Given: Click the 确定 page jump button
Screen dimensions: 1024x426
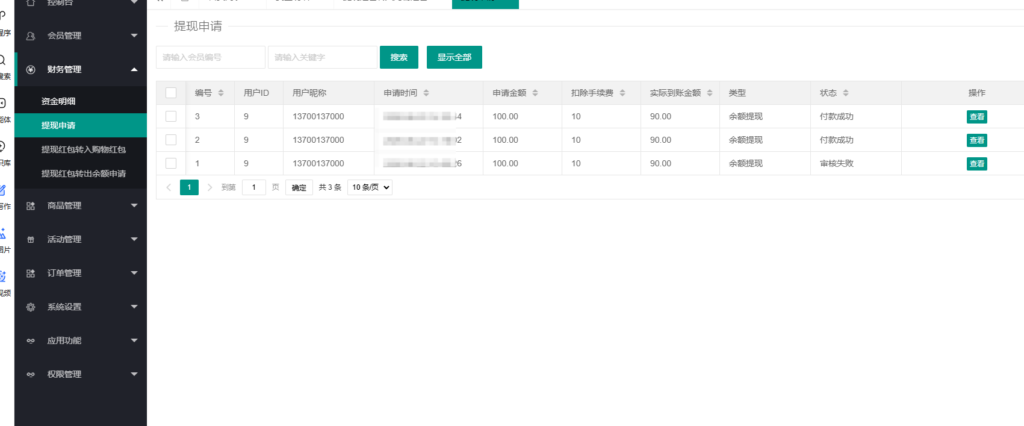Looking at the screenshot, I should coord(299,188).
